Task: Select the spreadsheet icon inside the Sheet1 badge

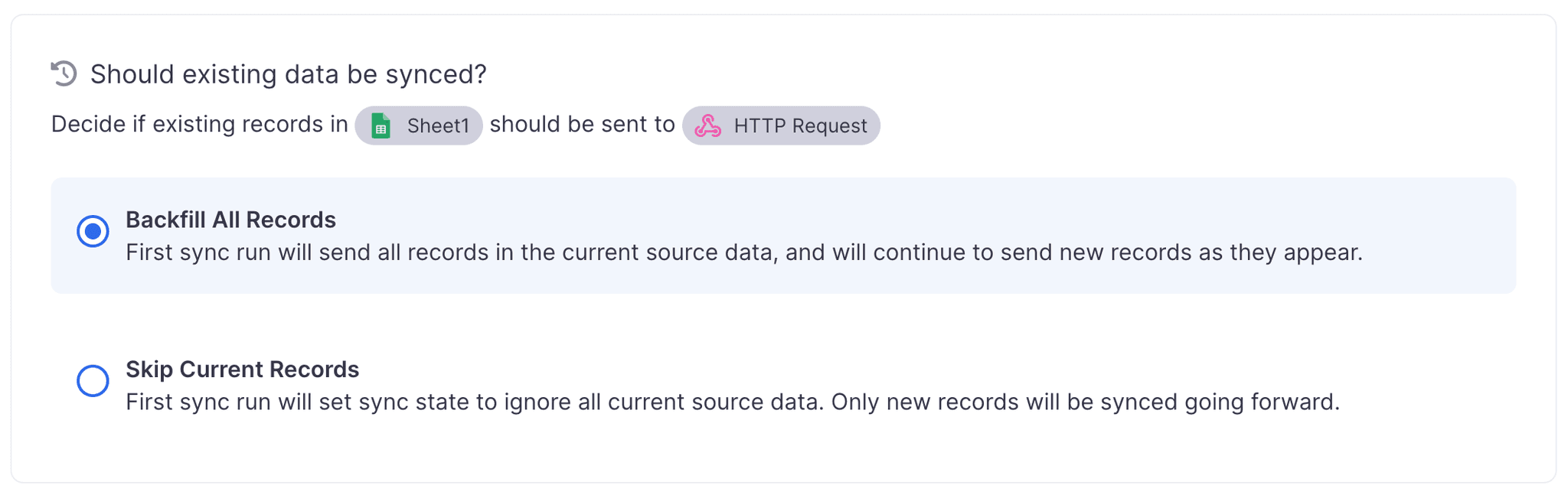Action: 383,125
